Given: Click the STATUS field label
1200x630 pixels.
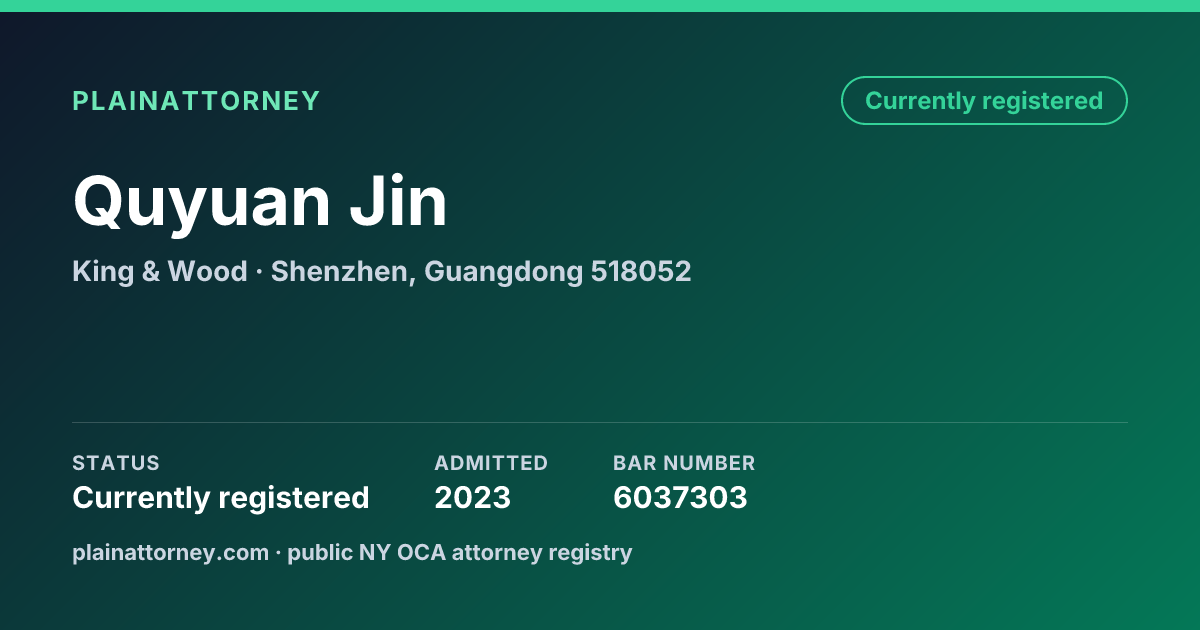Looking at the screenshot, I should tap(116, 463).
